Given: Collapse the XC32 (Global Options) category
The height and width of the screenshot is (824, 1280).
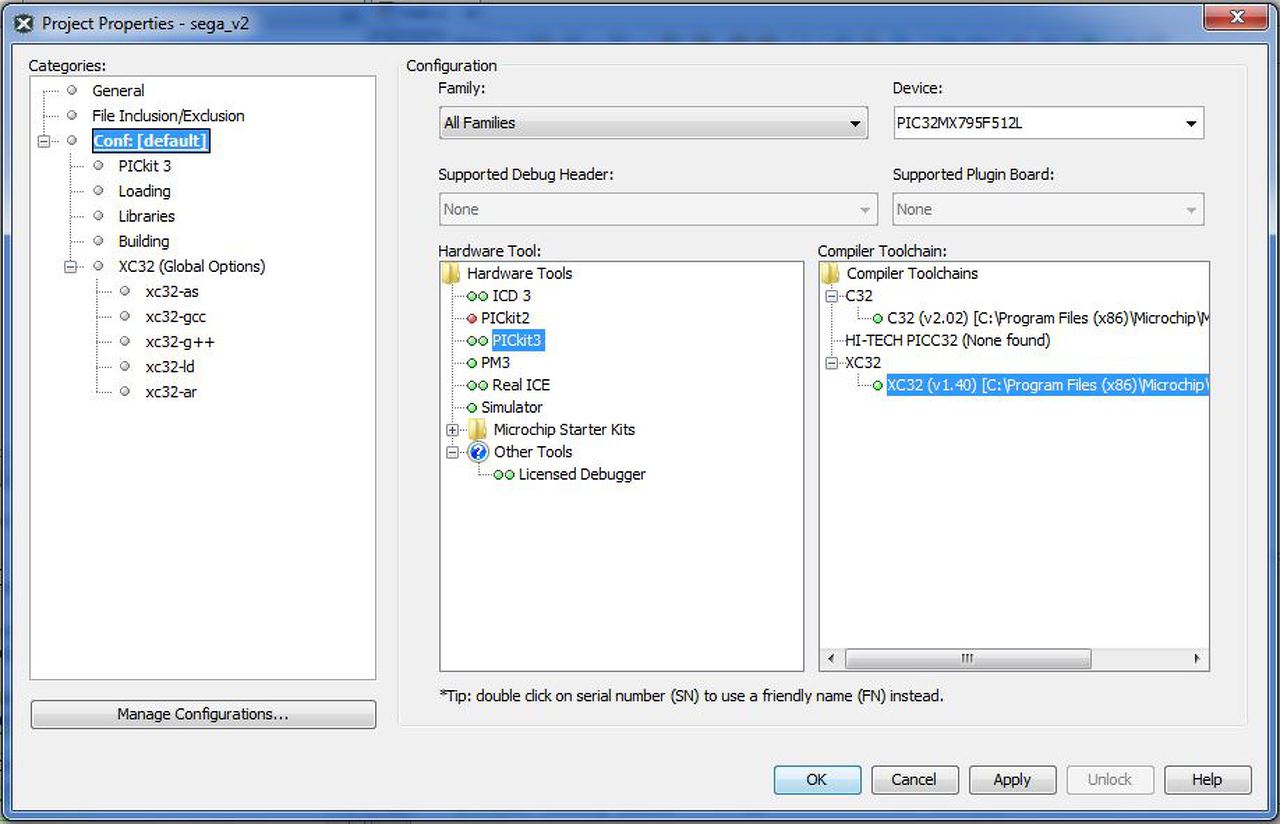Looking at the screenshot, I should point(70,267).
